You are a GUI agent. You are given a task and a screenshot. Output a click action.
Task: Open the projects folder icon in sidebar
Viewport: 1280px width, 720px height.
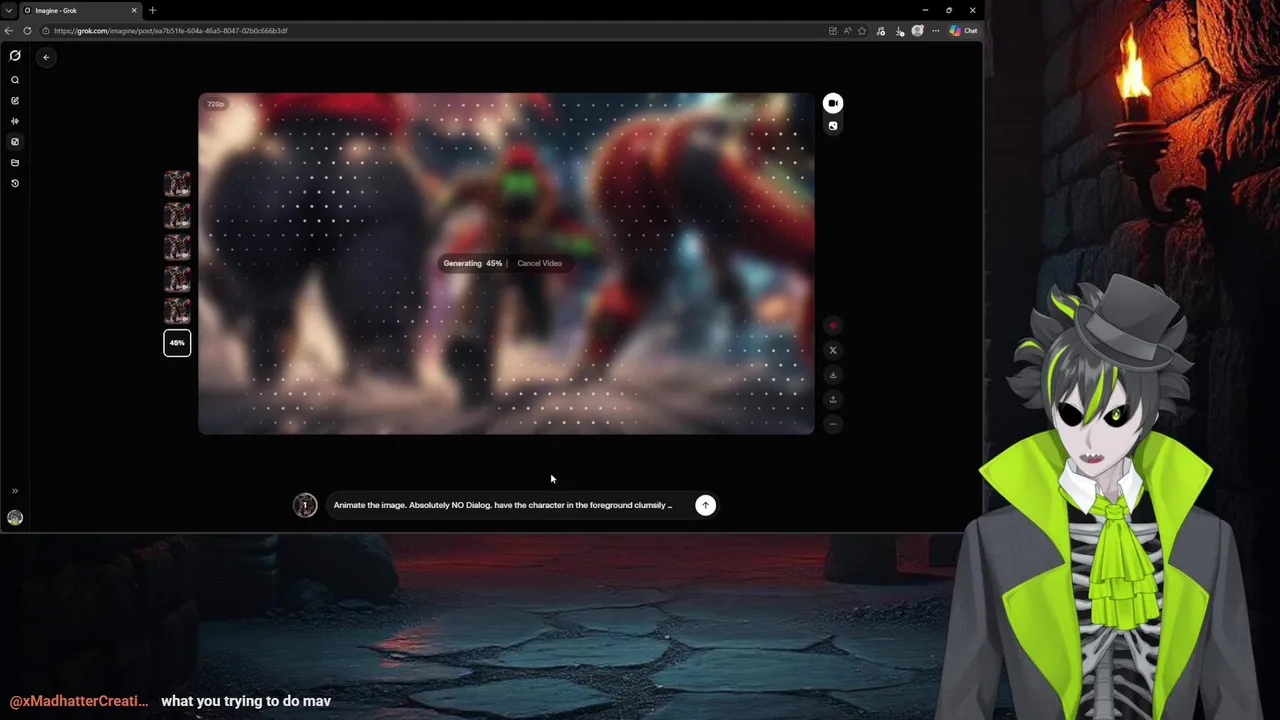(x=15, y=162)
